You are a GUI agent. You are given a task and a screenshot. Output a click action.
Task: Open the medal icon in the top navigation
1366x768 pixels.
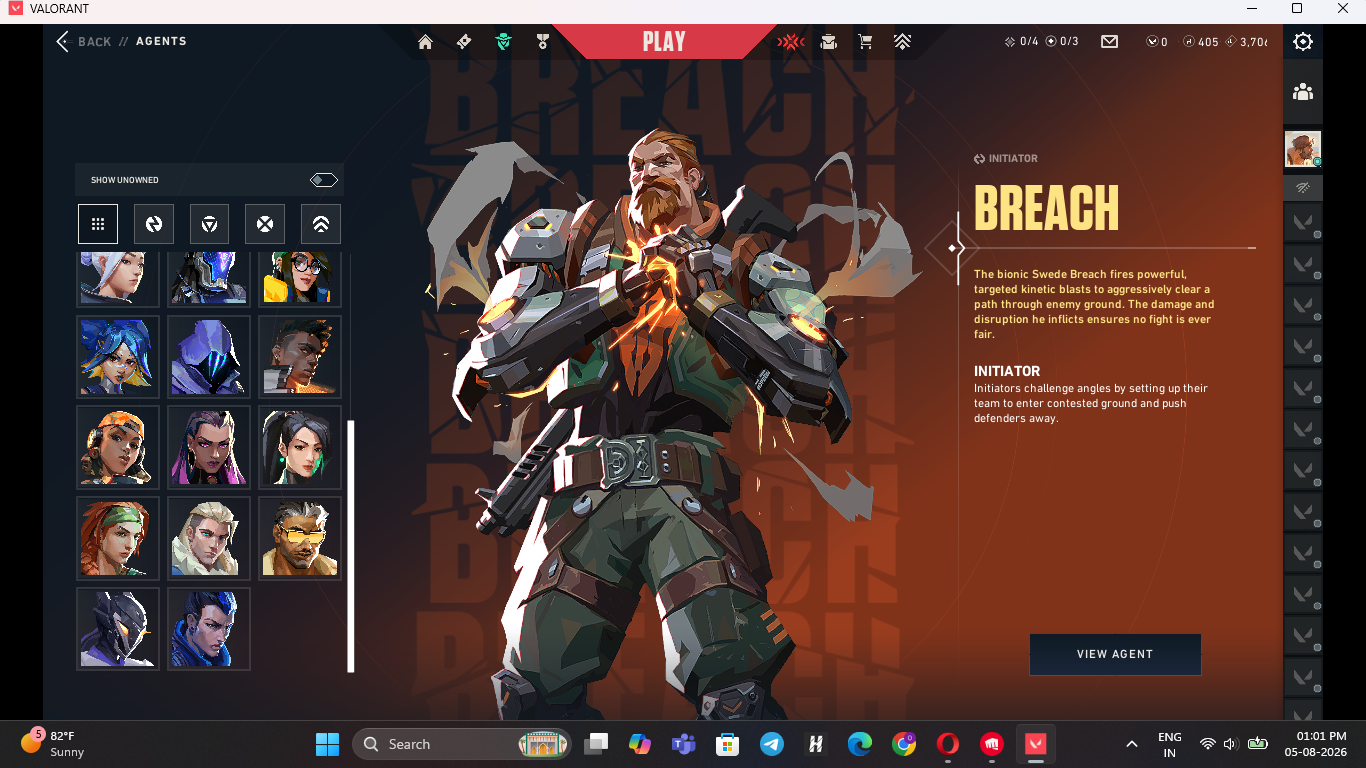click(x=543, y=42)
